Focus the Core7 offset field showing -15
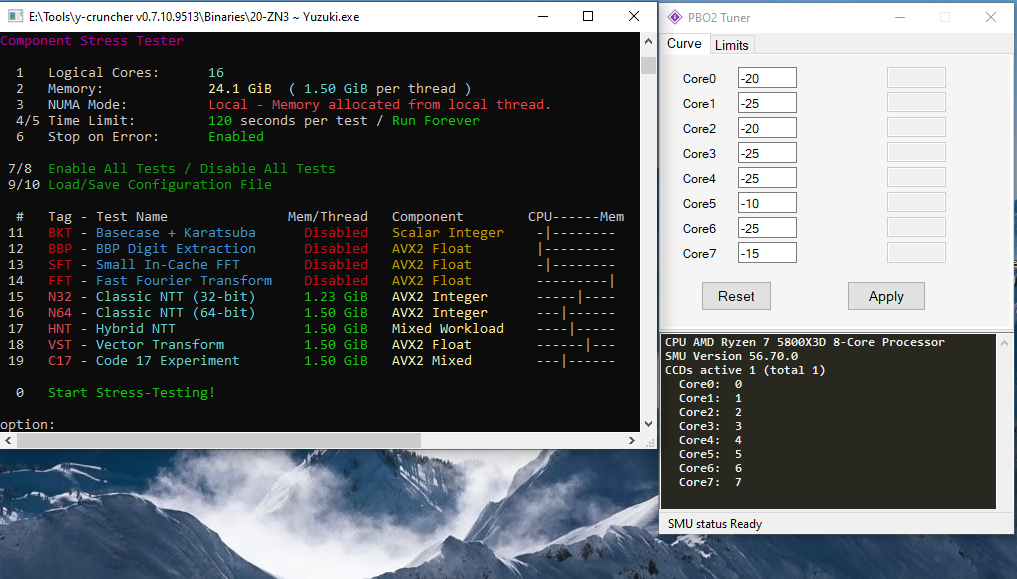1017x579 pixels. (767, 253)
